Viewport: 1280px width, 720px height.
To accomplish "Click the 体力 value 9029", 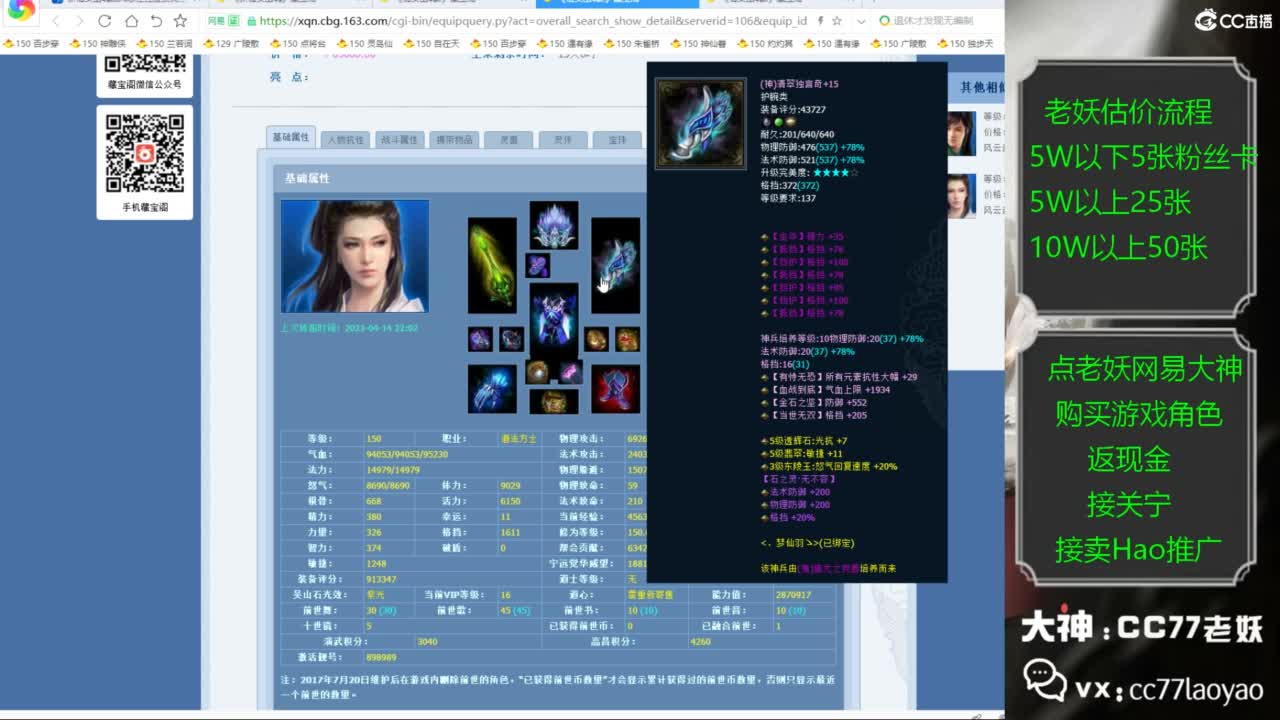I will point(510,485).
